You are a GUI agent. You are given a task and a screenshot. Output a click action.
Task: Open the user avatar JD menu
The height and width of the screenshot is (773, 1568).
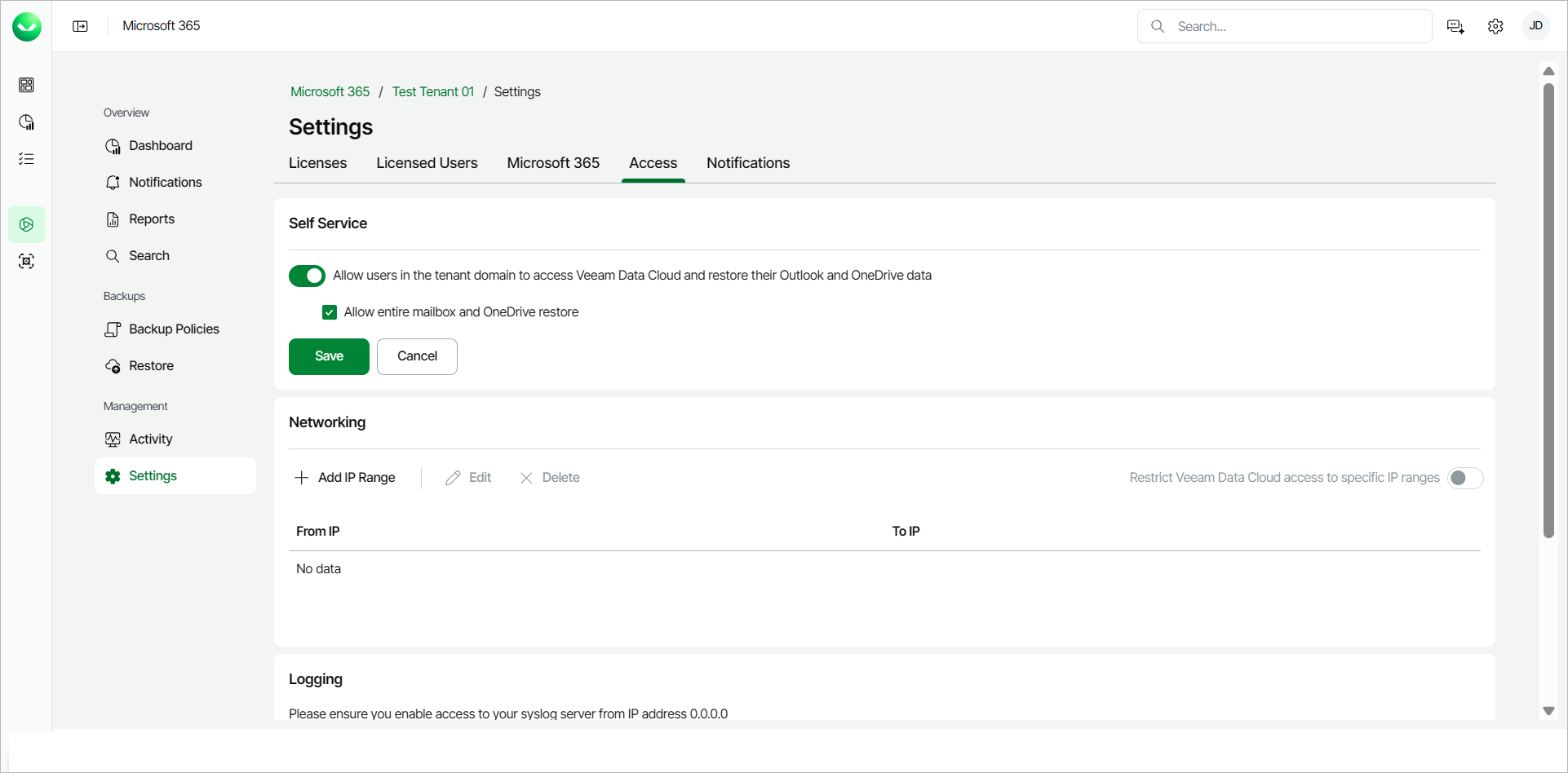pyautogui.click(x=1535, y=26)
